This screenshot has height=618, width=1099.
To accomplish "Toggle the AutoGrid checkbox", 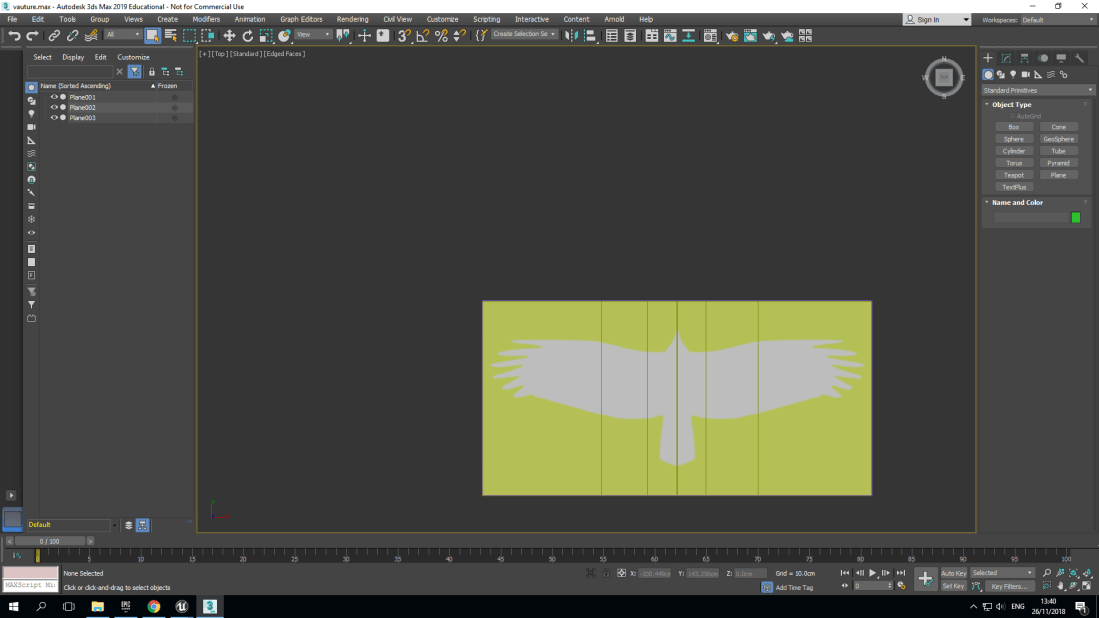I will [x=1012, y=116].
